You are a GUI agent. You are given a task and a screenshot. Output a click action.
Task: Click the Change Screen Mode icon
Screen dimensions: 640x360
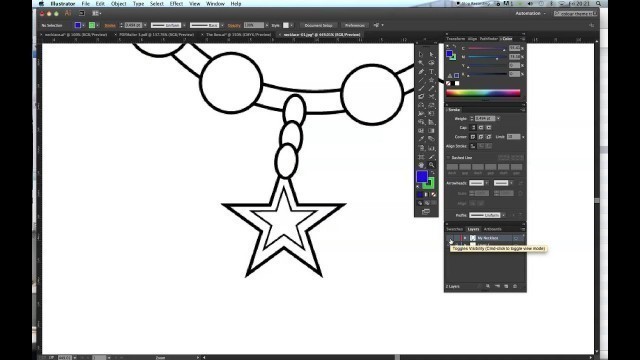(426, 211)
